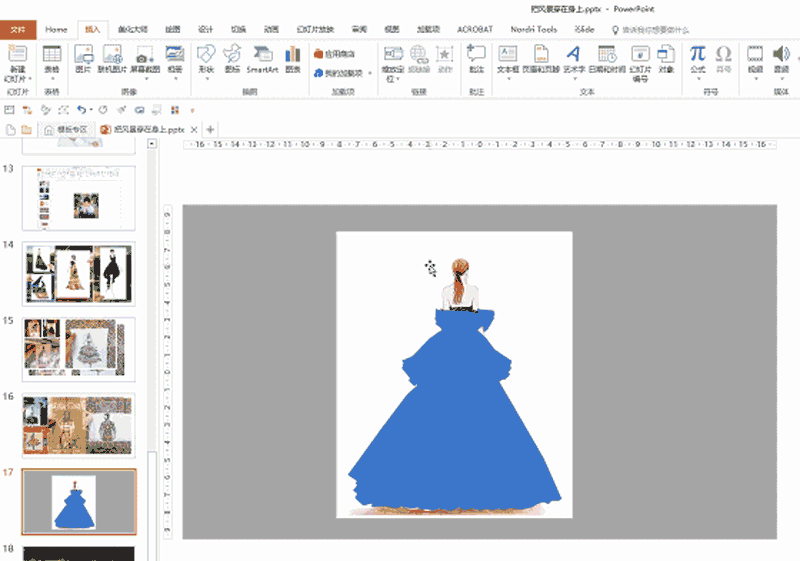The width and height of the screenshot is (800, 561).
Task: Open the Customize Quick Access Toolbar arrow
Action: 192,110
